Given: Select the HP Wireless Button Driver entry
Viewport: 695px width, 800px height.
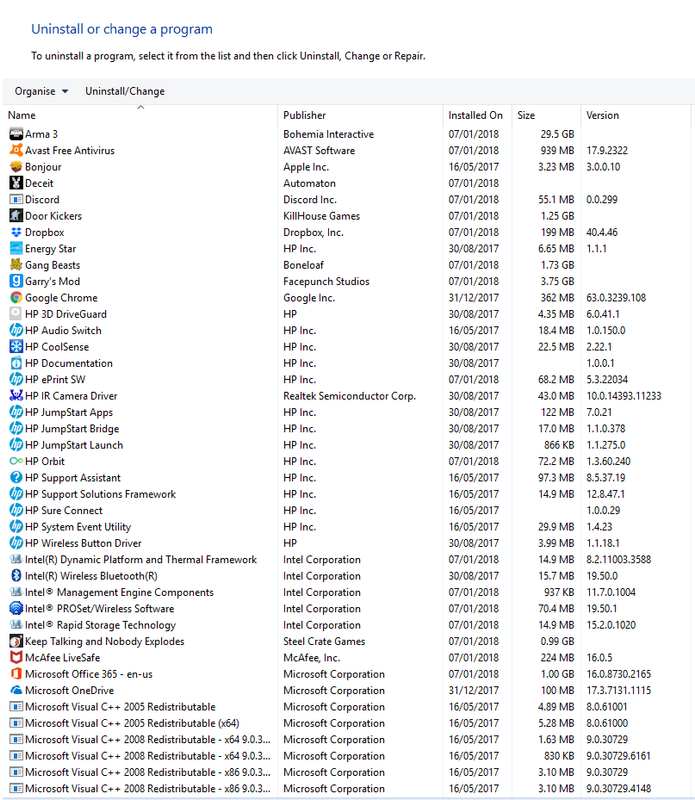Looking at the screenshot, I should 347,543.
